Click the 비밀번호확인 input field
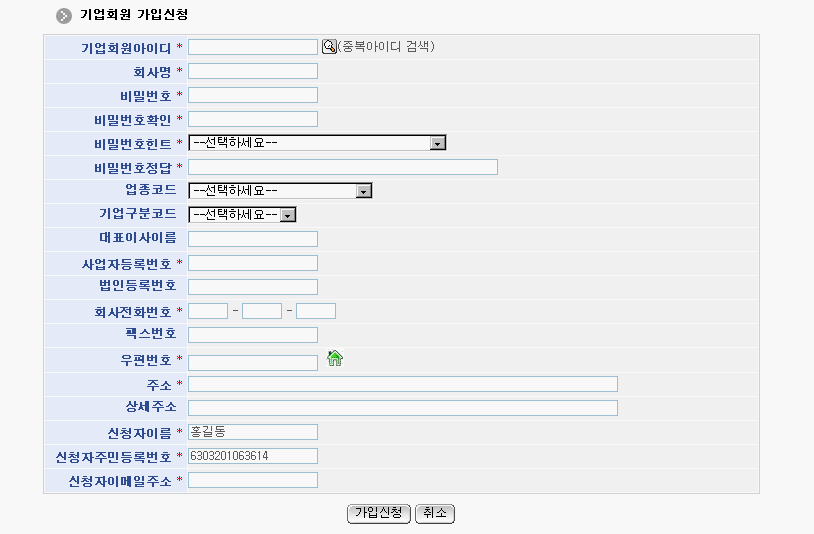Screen dimensions: 814x534 pos(253,119)
